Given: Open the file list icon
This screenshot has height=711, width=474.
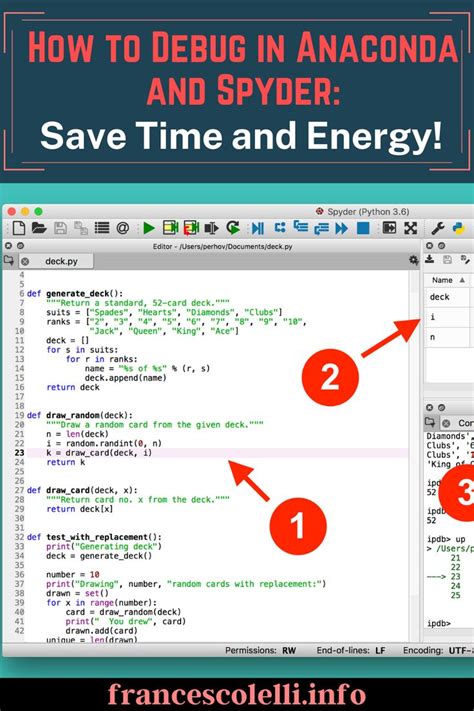Looking at the screenshot, I should point(102,228).
